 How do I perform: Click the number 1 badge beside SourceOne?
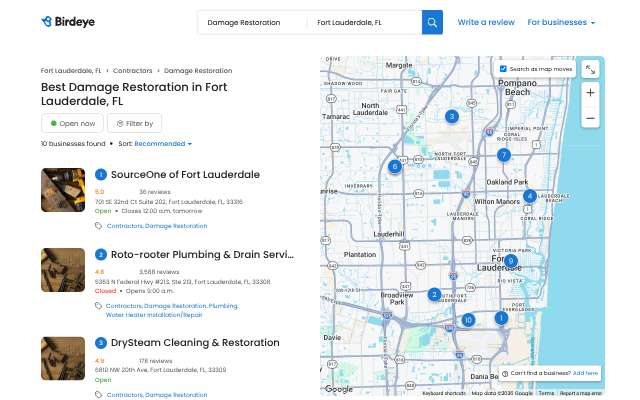(101, 175)
